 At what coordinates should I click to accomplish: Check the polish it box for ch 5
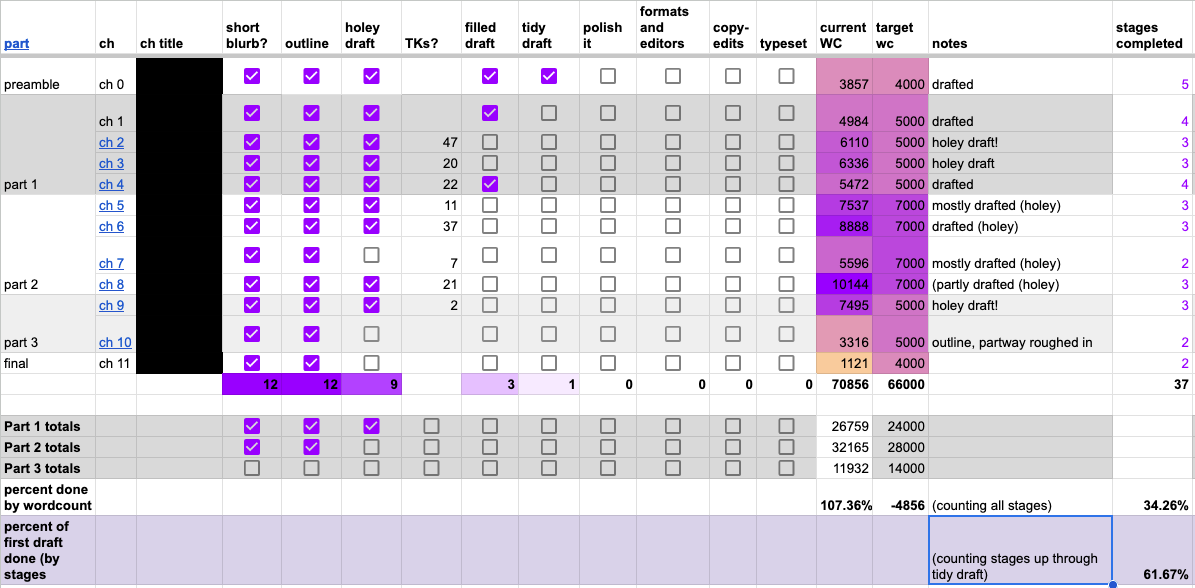tap(608, 205)
